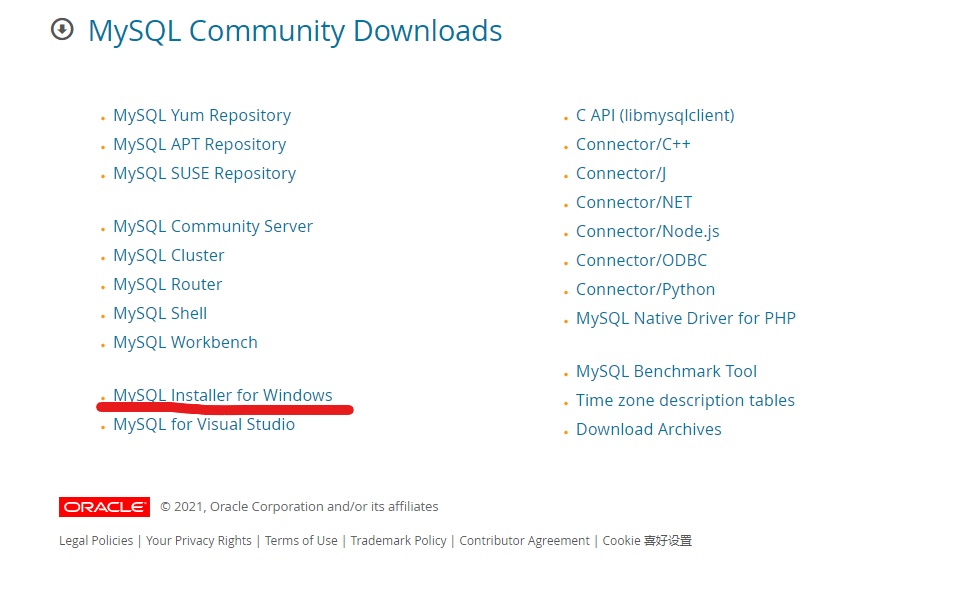The width and height of the screenshot is (975, 600).
Task: Open MySQL SUSE Repository link
Action: 205,173
